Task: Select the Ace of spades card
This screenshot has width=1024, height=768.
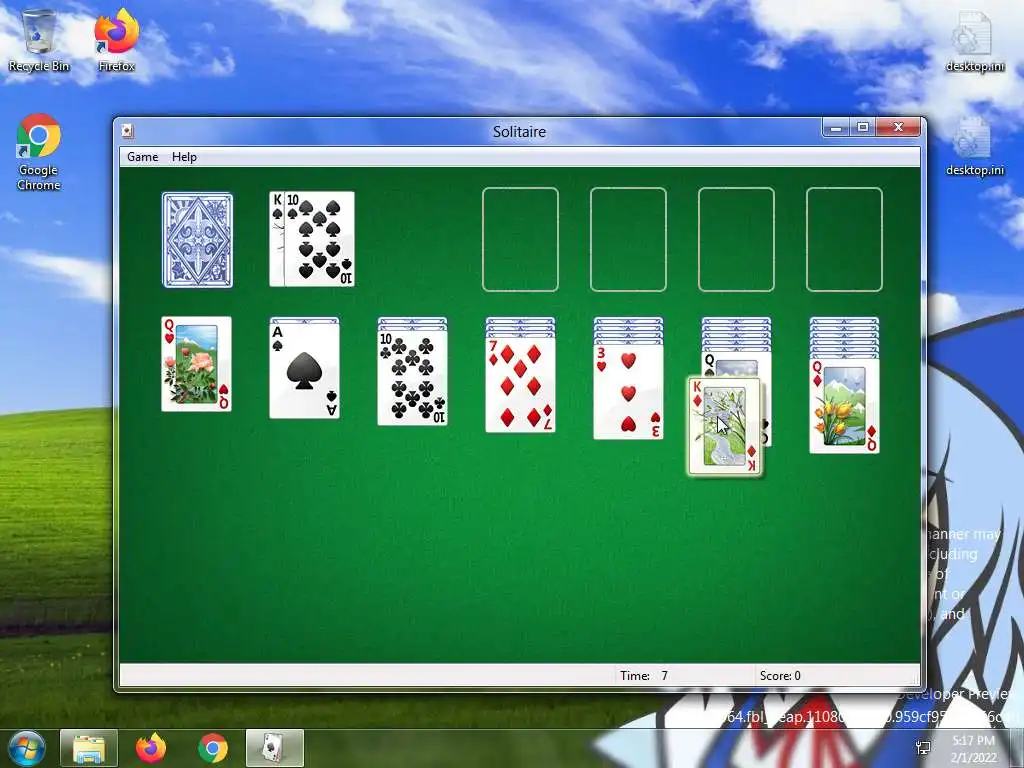Action: (304, 370)
